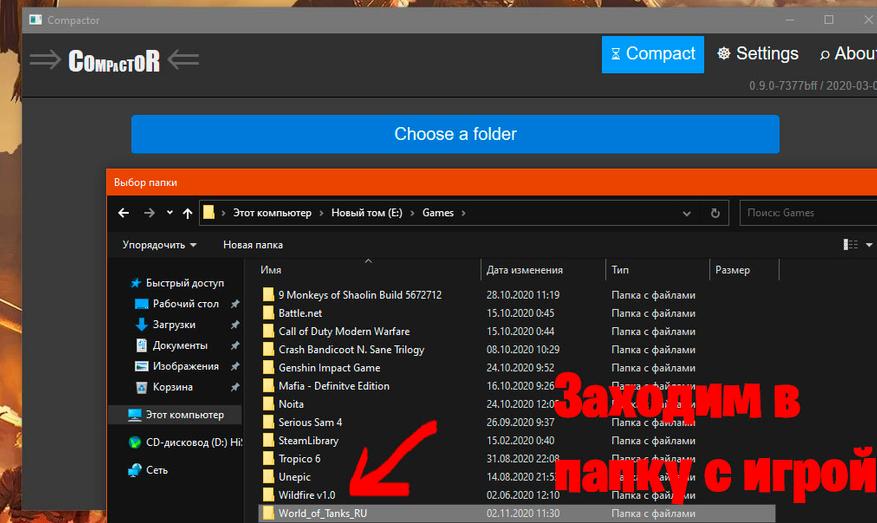Select Этот компьютер in navigation tree
877x523 pixels.
coord(184,414)
